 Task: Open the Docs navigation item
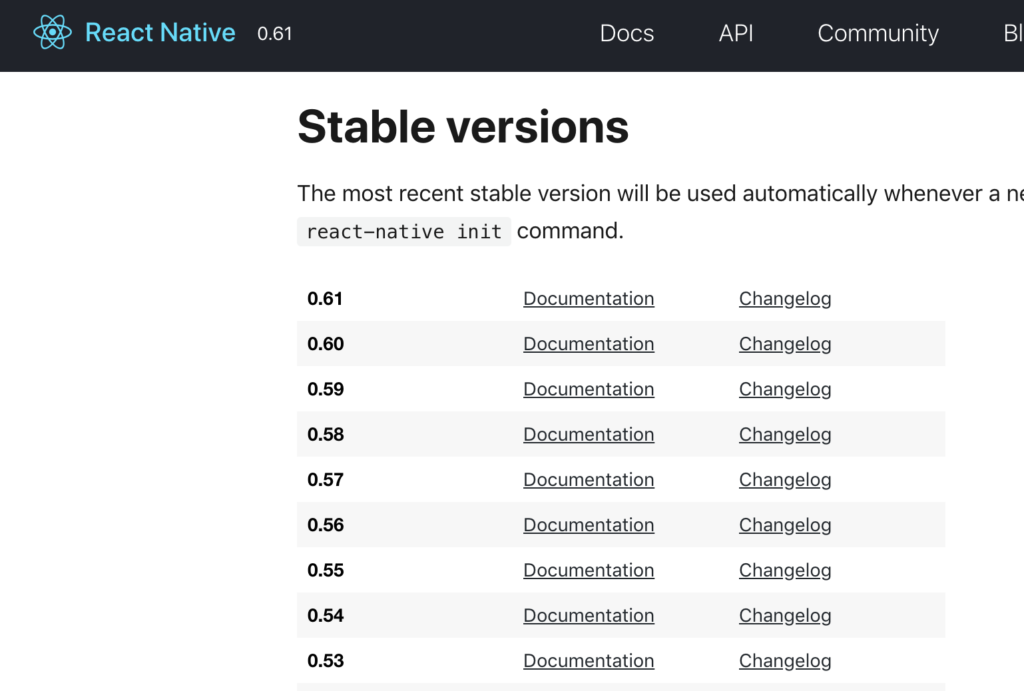pos(626,33)
